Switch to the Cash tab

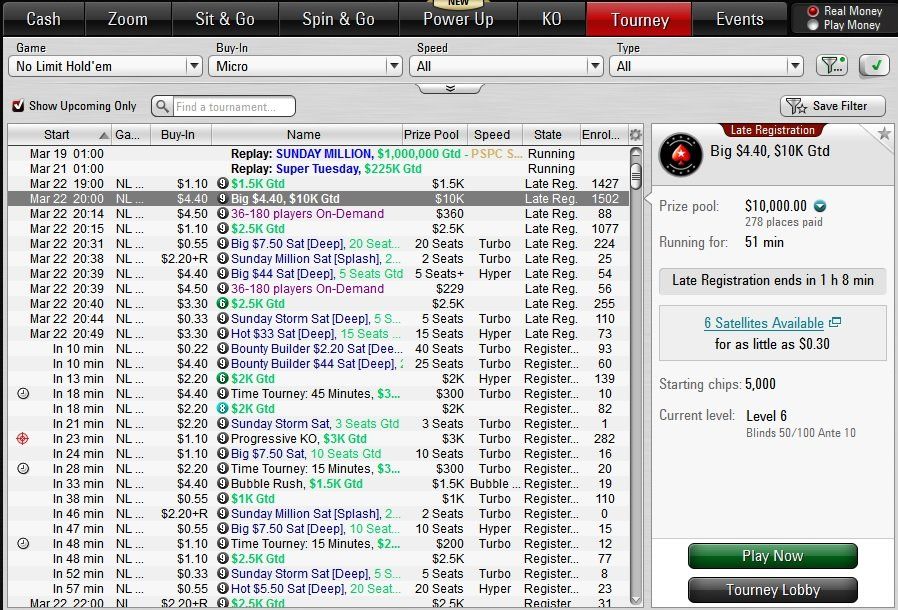(x=44, y=19)
